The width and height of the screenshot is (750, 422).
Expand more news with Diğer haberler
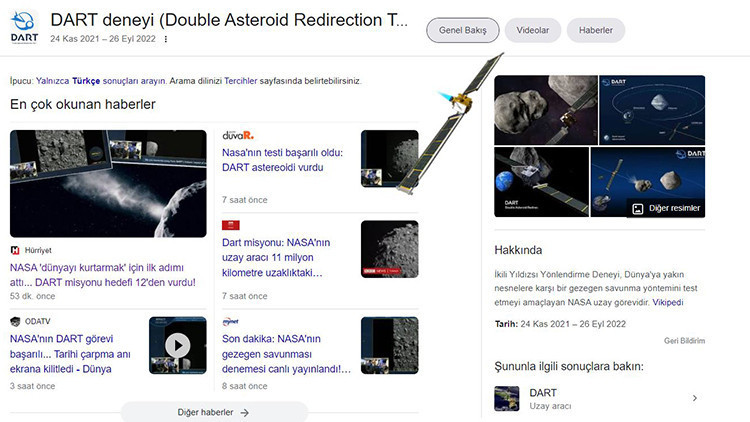coord(213,412)
